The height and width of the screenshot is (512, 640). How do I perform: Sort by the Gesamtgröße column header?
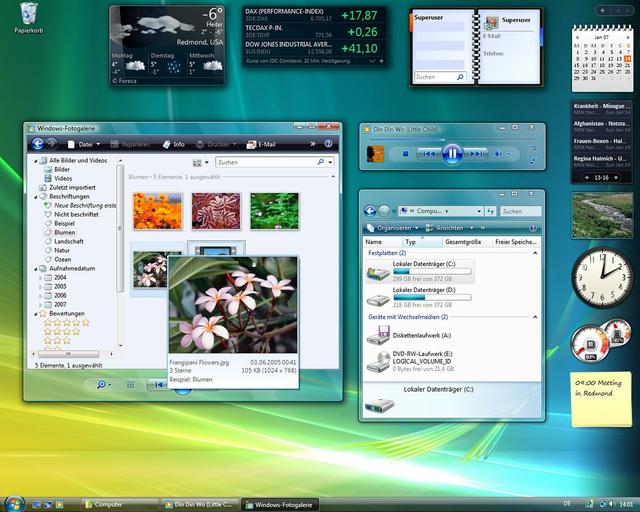point(467,242)
